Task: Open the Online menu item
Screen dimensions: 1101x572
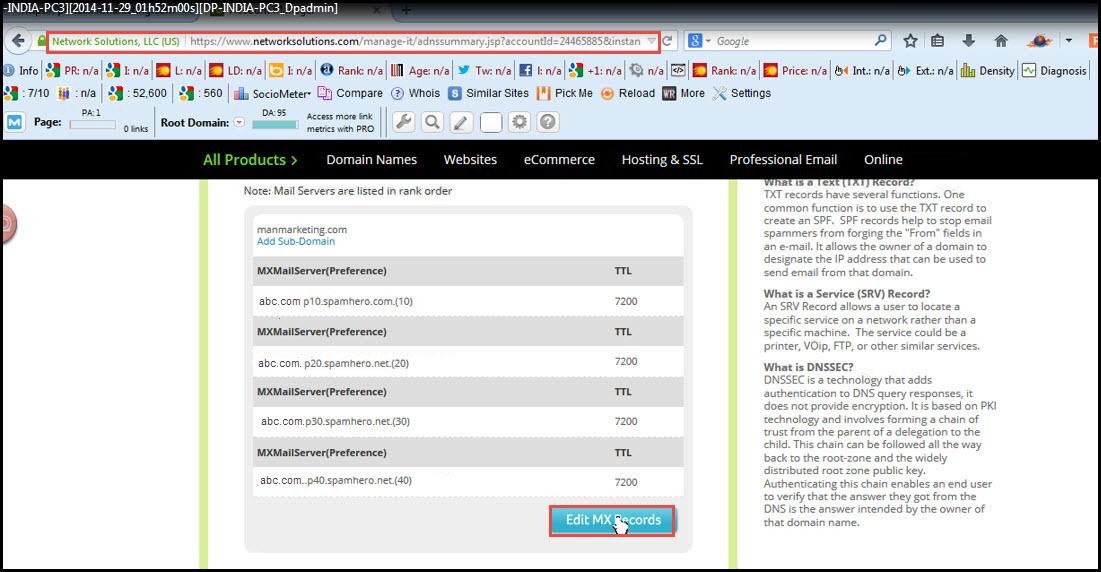Action: (883, 160)
